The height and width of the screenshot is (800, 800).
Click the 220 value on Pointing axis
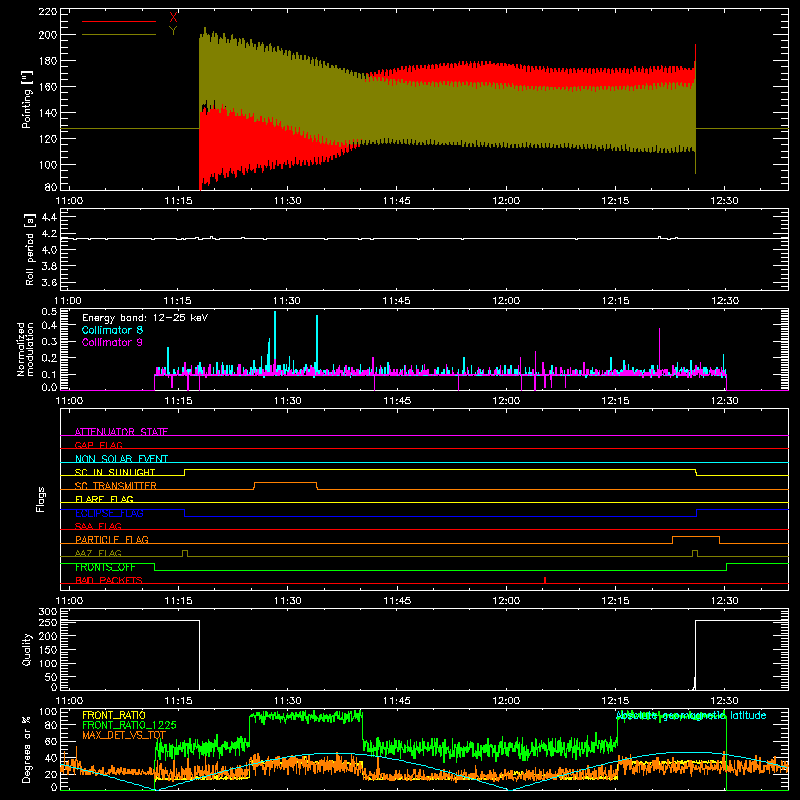(47, 11)
